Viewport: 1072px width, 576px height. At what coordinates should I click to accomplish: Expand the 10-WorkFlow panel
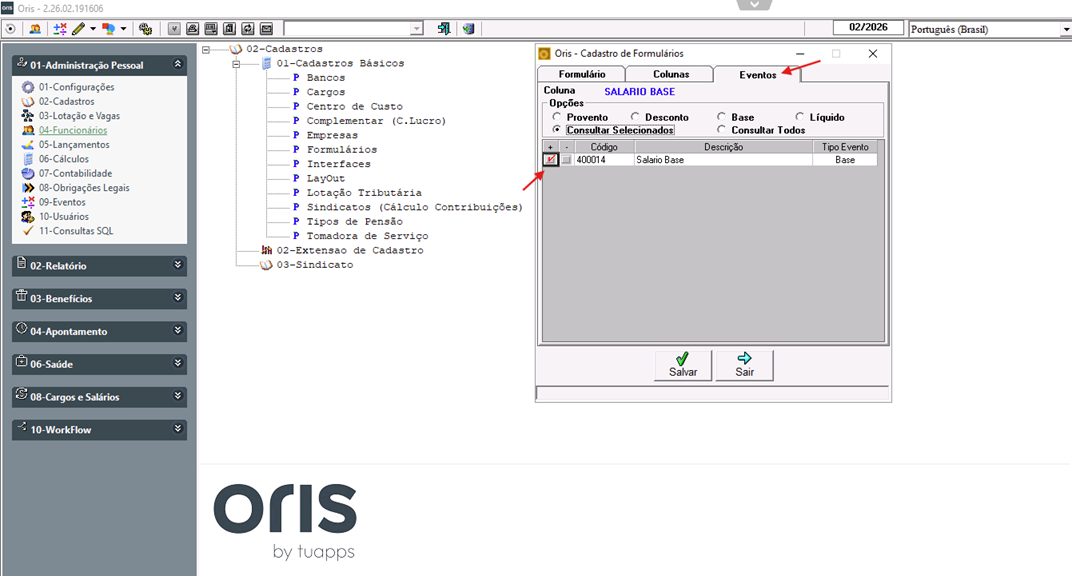(178, 428)
